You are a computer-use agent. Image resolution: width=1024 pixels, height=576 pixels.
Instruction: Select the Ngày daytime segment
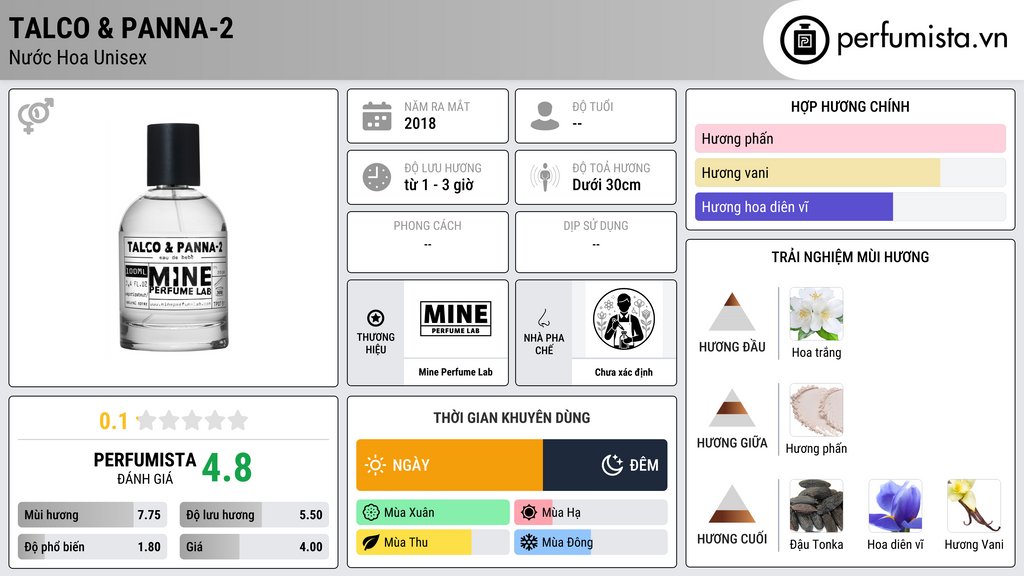point(449,465)
